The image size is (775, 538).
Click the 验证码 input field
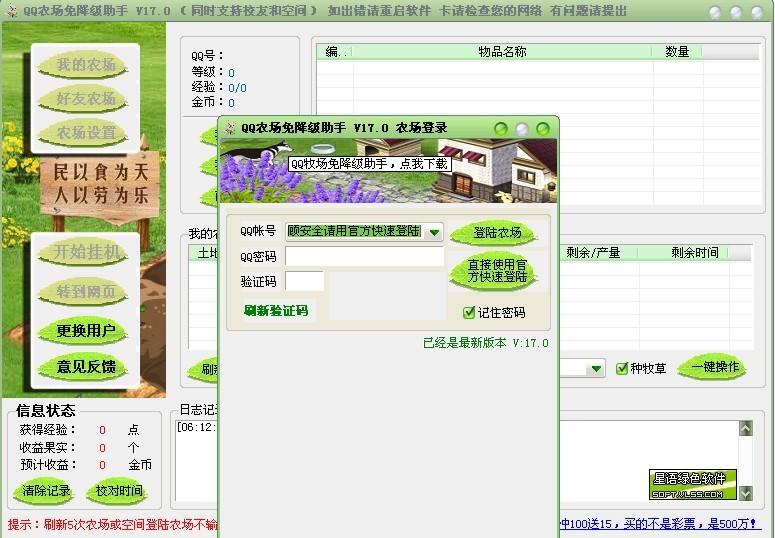point(304,281)
